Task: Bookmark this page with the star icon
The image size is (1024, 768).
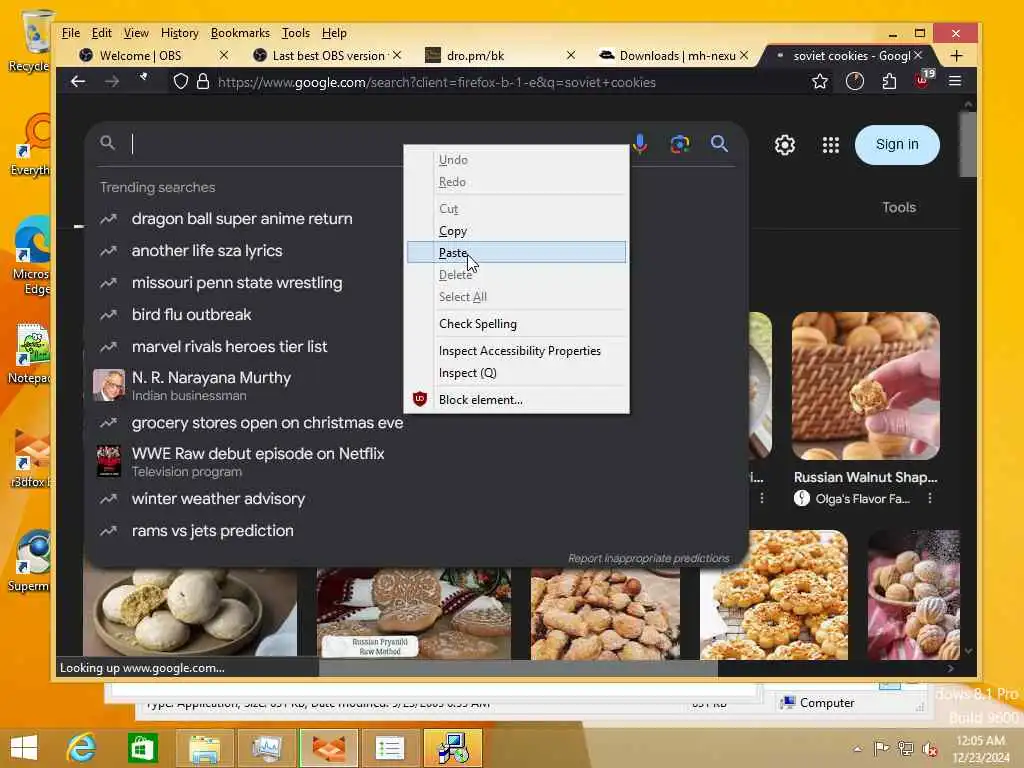Action: tap(820, 82)
